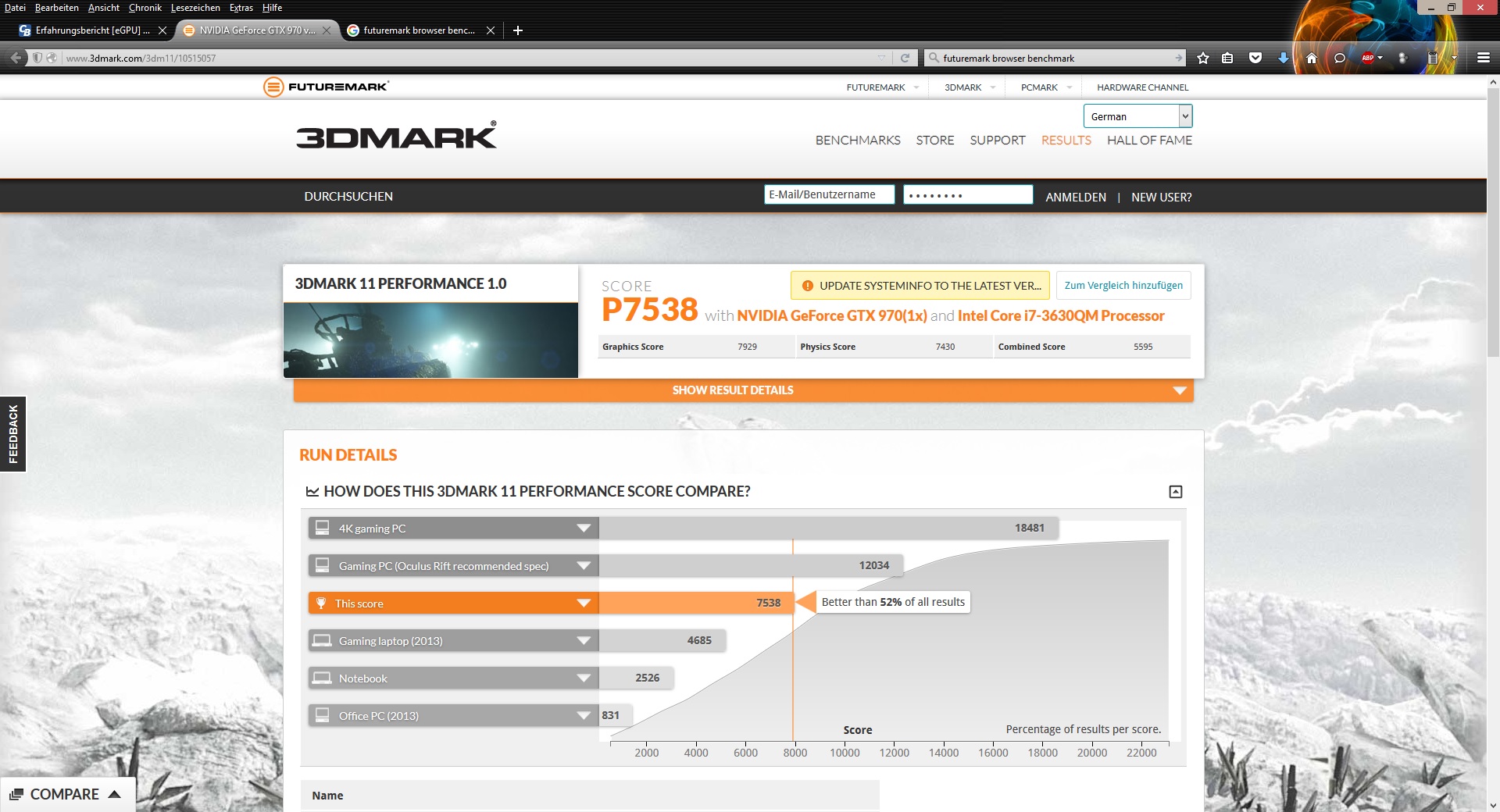
Task: Click the clipboard extension icon in toolbar
Action: coord(1432,58)
